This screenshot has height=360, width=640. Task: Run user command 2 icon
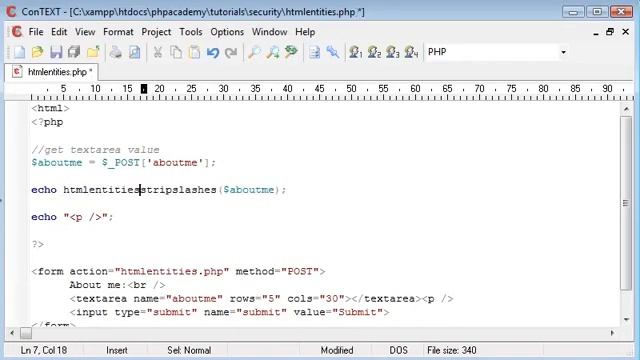[374, 52]
